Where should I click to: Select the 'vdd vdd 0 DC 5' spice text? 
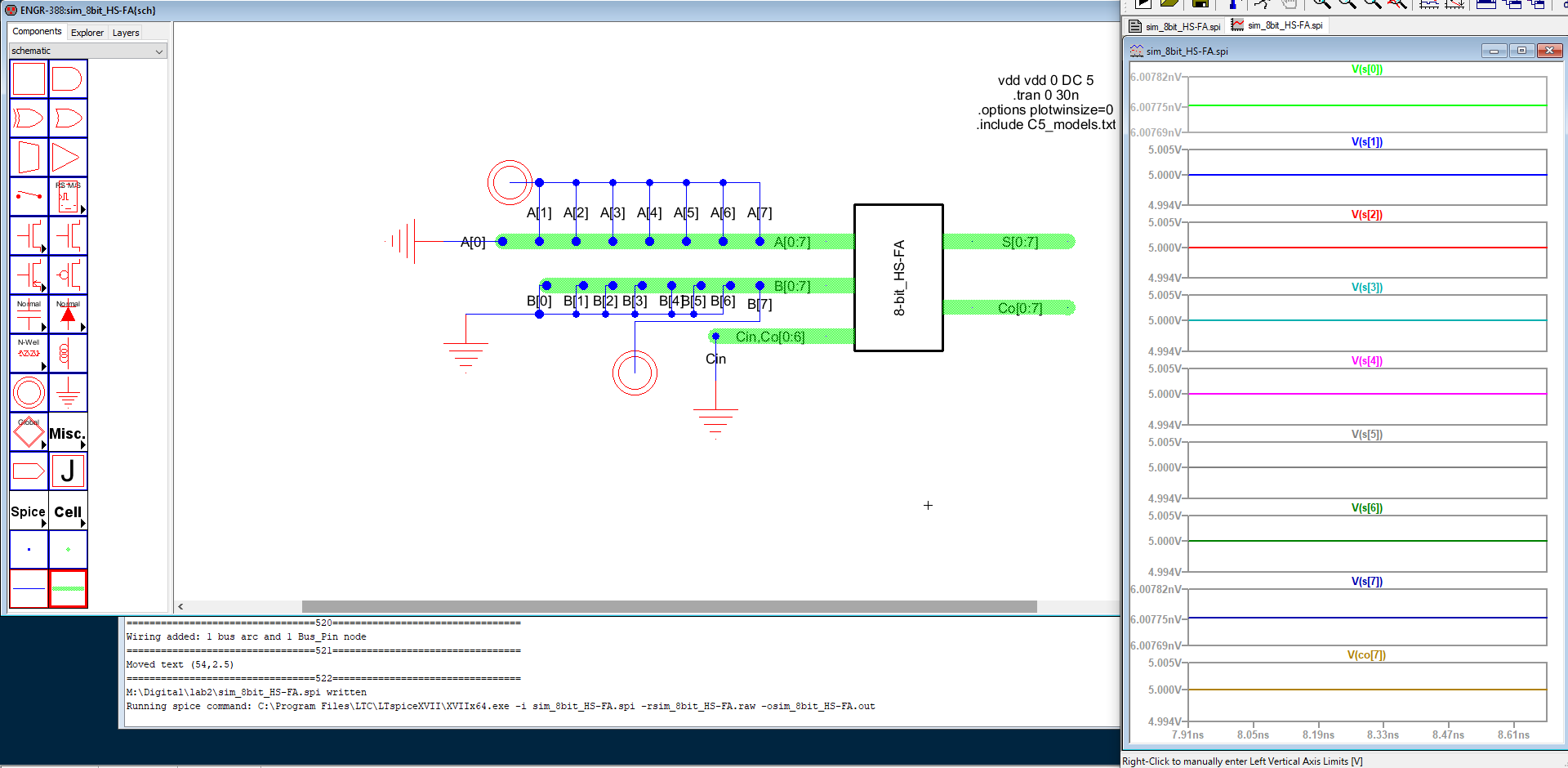tap(1045, 80)
